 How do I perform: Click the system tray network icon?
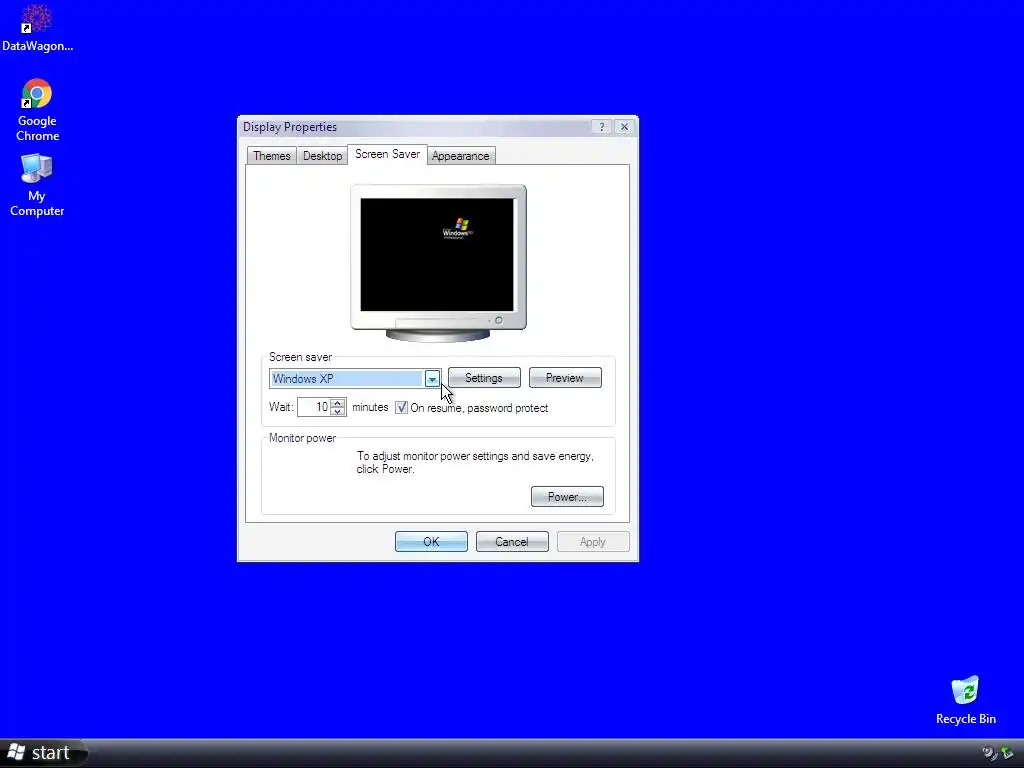pyautogui.click(x=1007, y=754)
